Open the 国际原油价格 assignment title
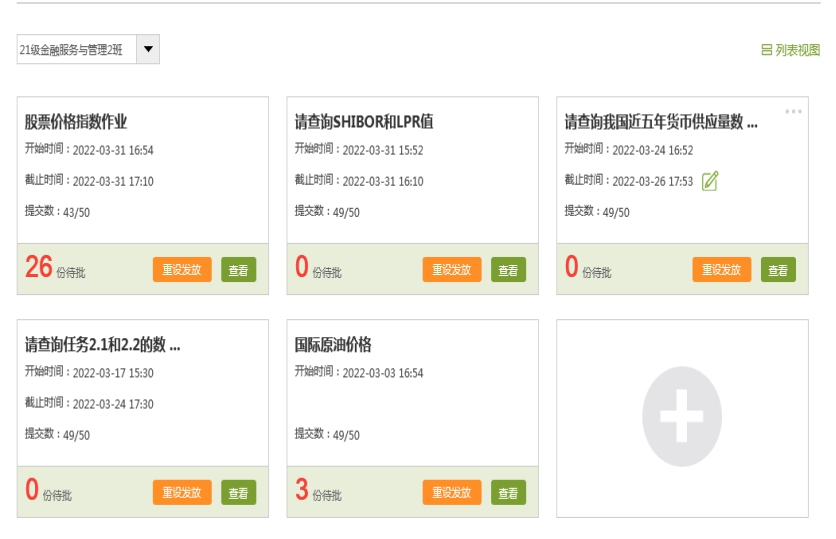The width and height of the screenshot is (836, 539). pos(333,345)
